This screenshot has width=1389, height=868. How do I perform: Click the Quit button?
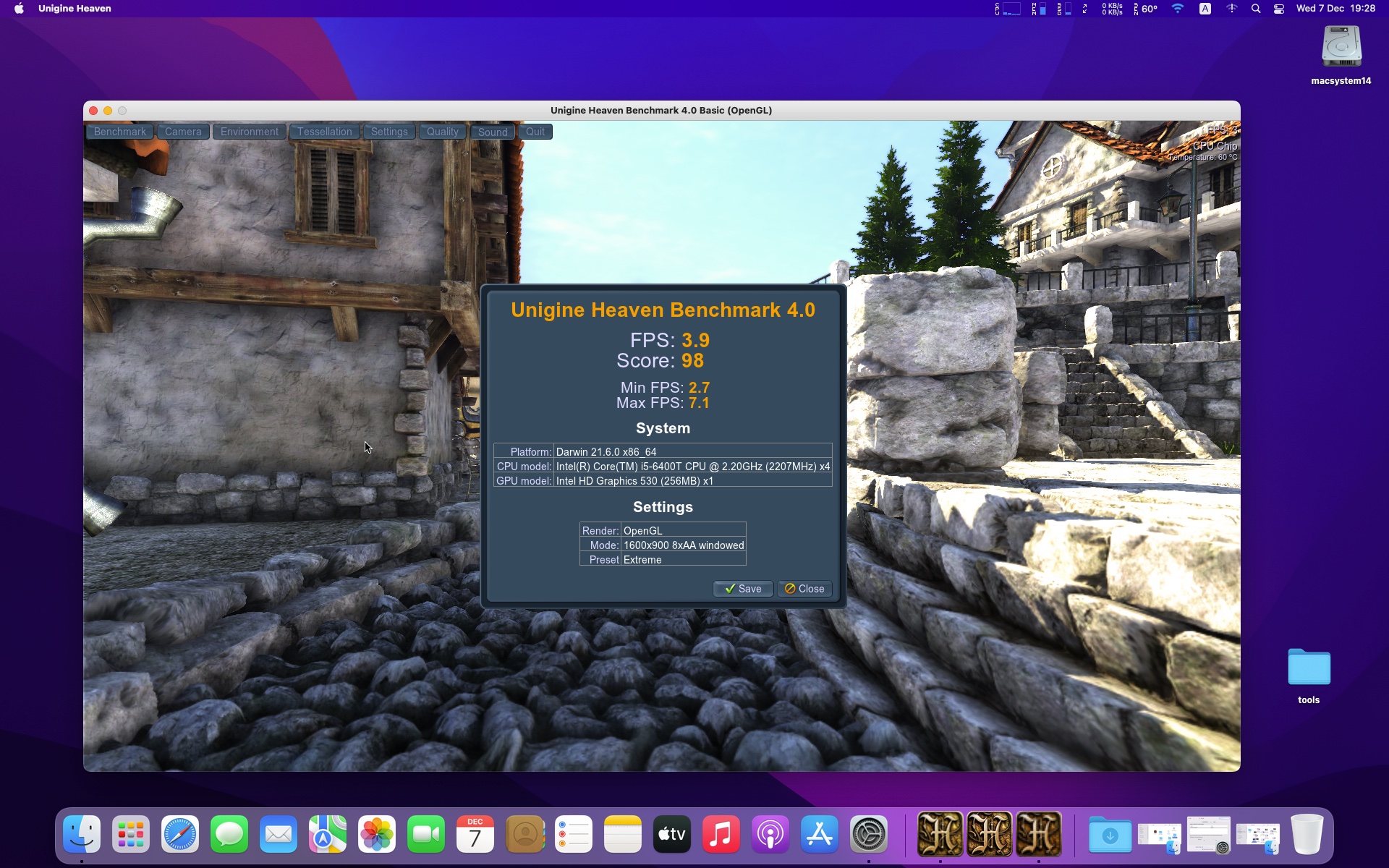pos(535,132)
